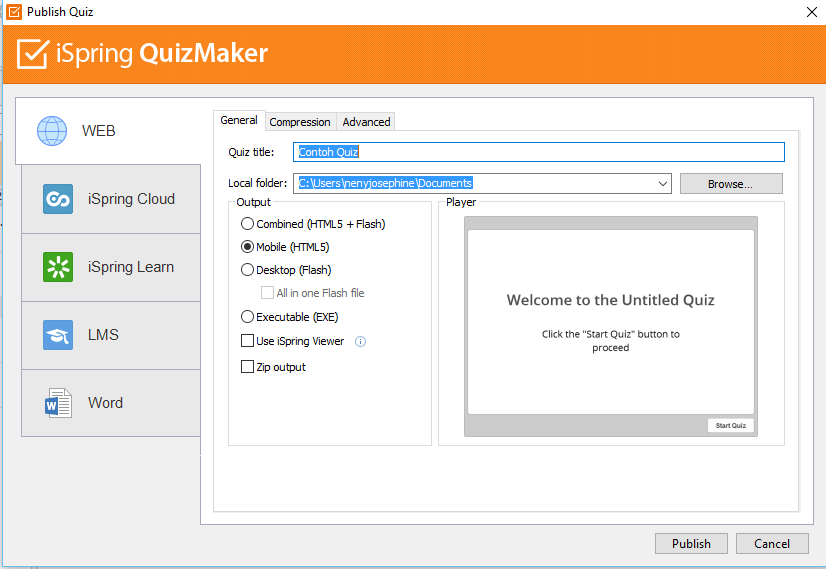Click Start Quiz in player preview

pyautogui.click(x=731, y=425)
